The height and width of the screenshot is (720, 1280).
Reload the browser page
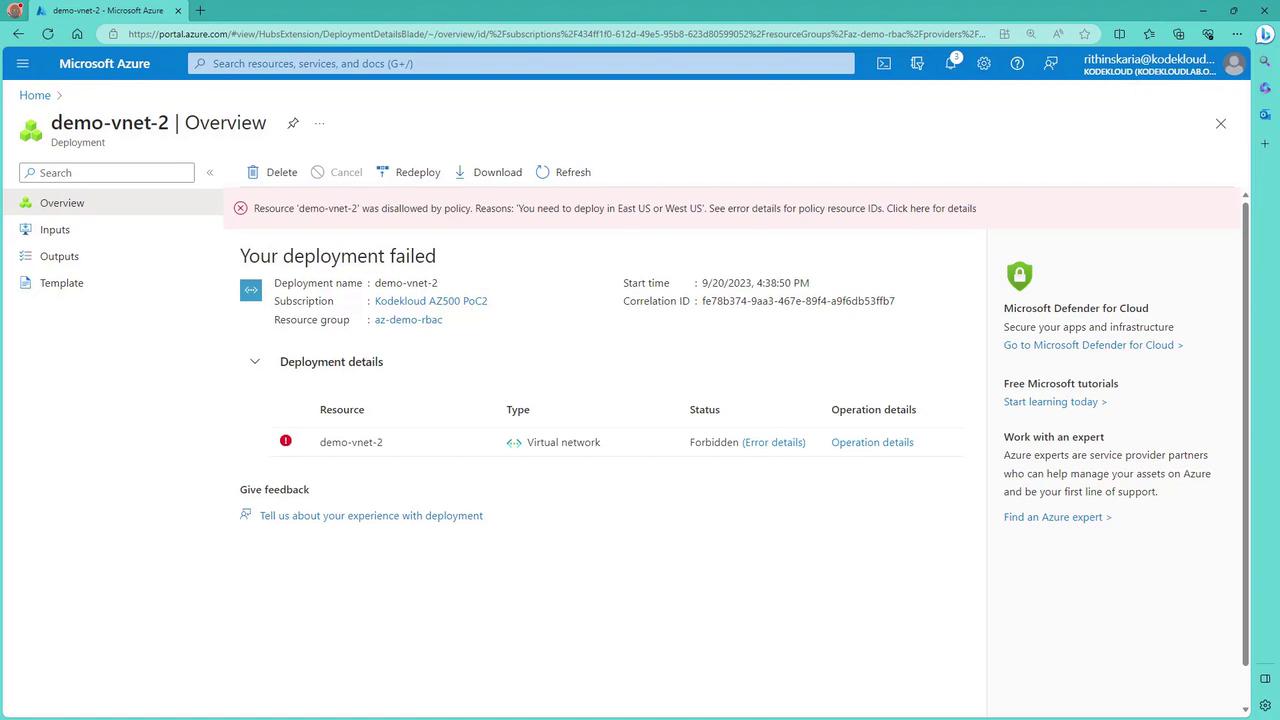coord(48,33)
